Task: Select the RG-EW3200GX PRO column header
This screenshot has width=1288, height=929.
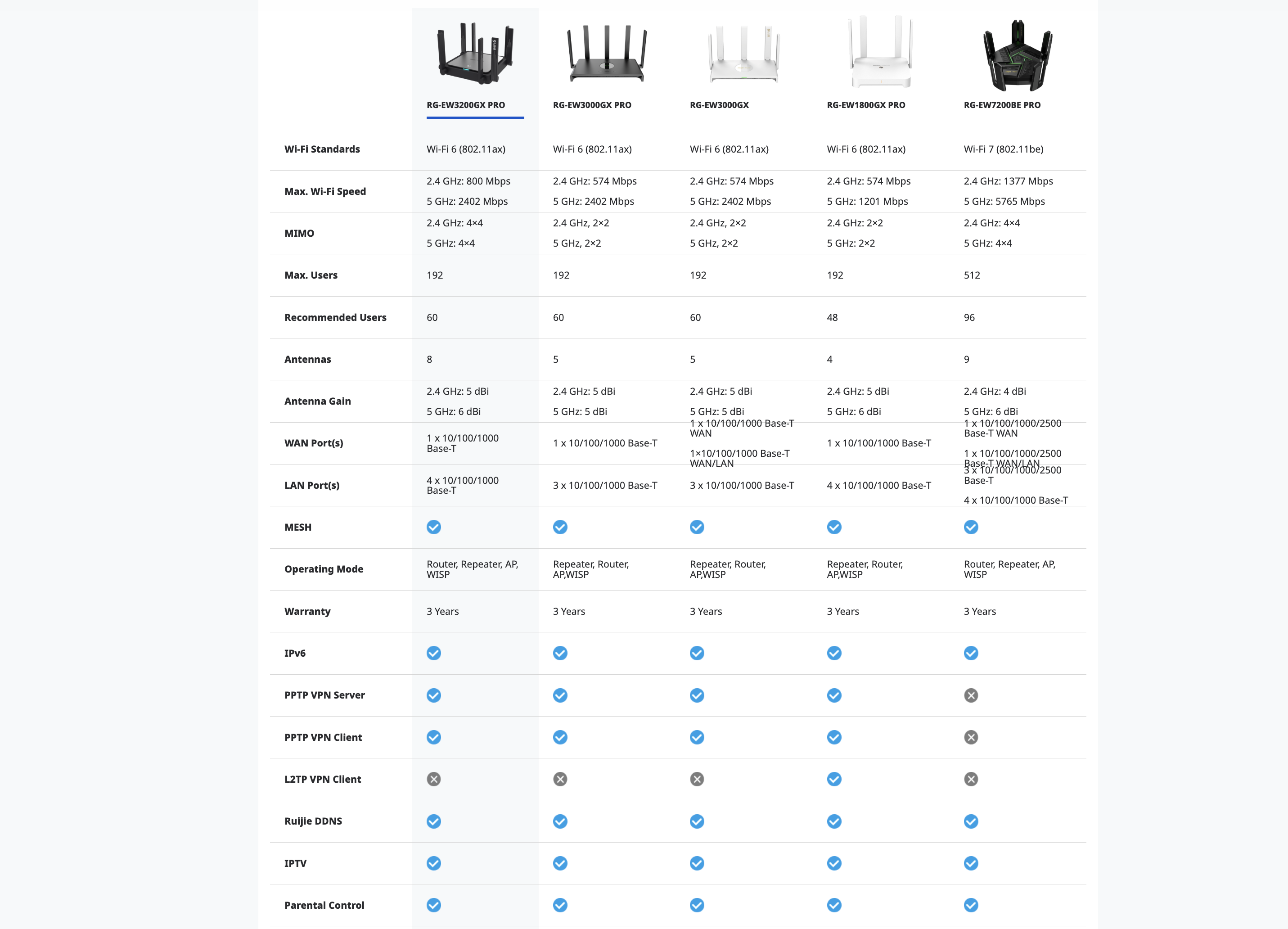Action: pyautogui.click(x=465, y=105)
